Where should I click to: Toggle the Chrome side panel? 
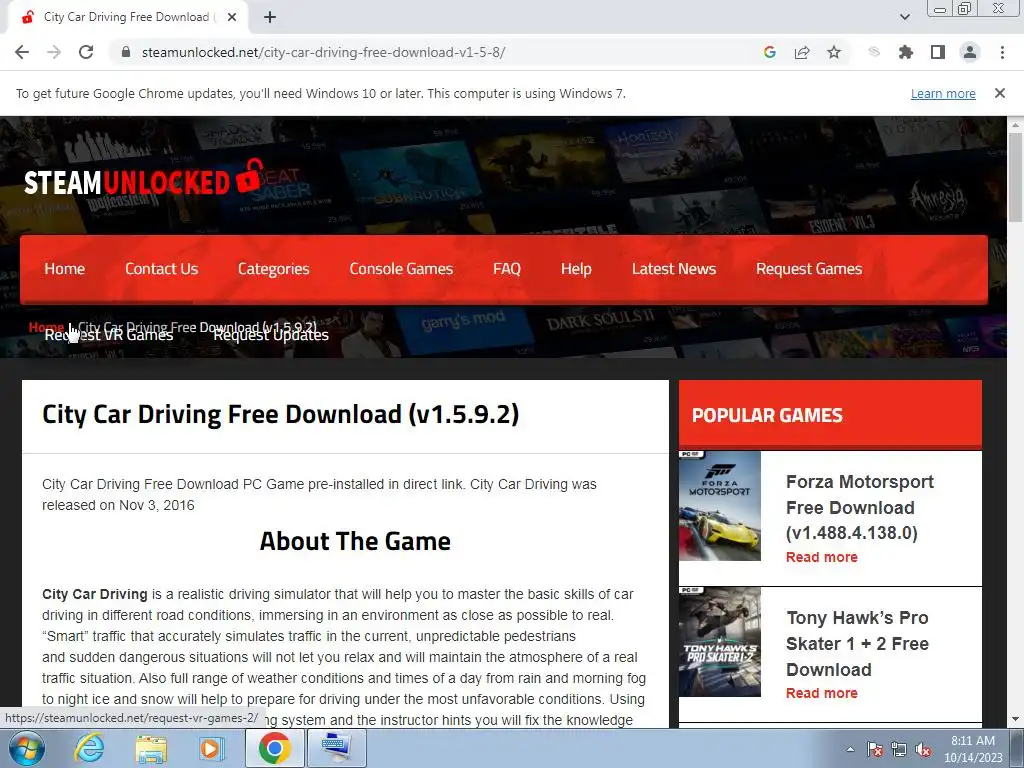tap(938, 52)
